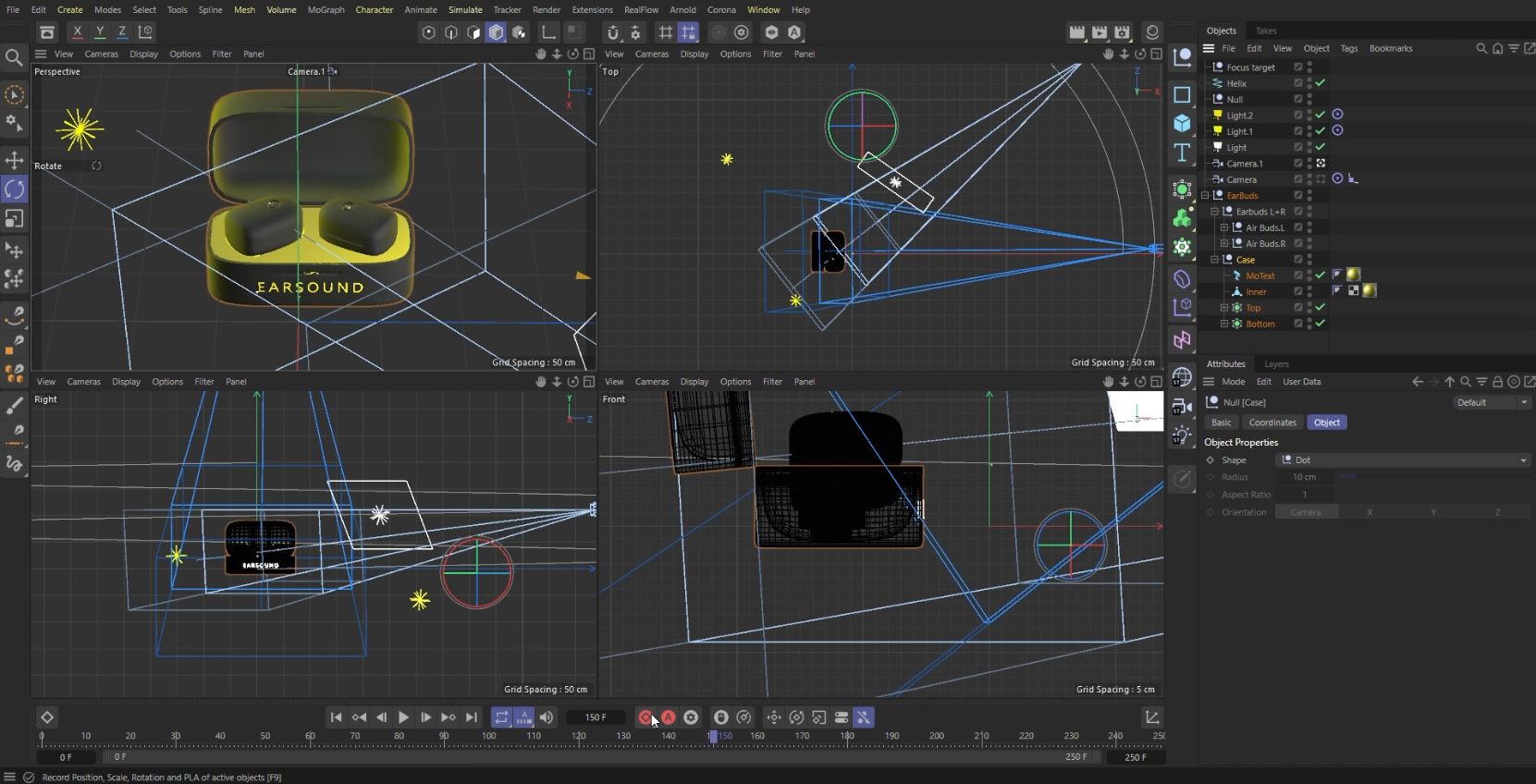Click the Rectangle spline icon in right palette
The height and width of the screenshot is (784, 1536).
tap(1182, 94)
